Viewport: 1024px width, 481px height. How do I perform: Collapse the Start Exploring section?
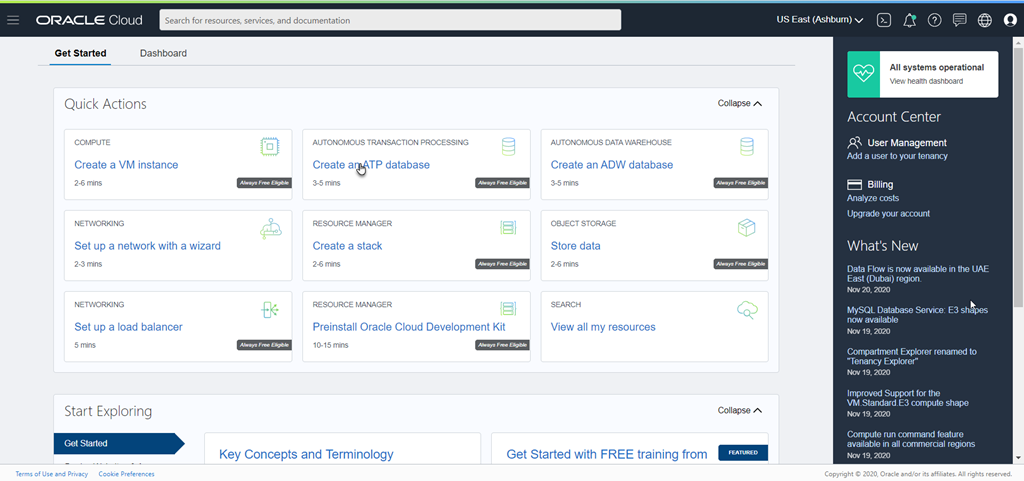(x=740, y=411)
